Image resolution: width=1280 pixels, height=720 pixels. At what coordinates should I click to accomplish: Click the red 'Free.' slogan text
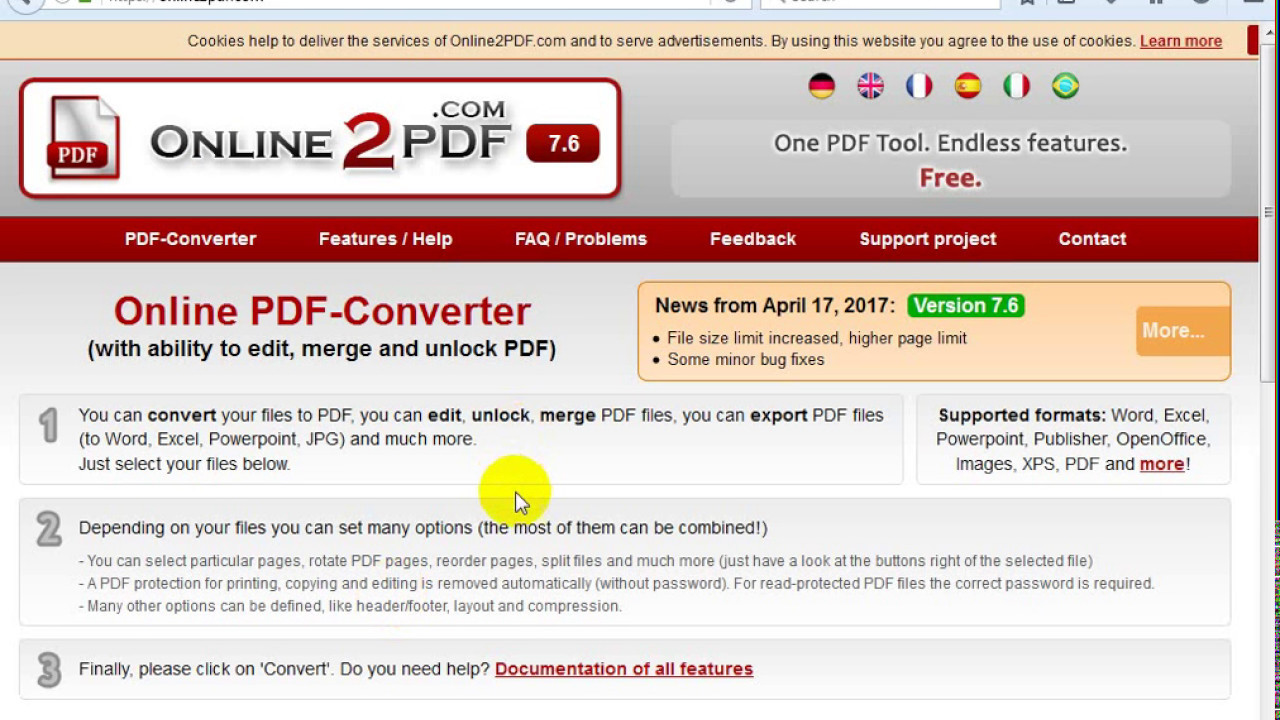click(950, 178)
